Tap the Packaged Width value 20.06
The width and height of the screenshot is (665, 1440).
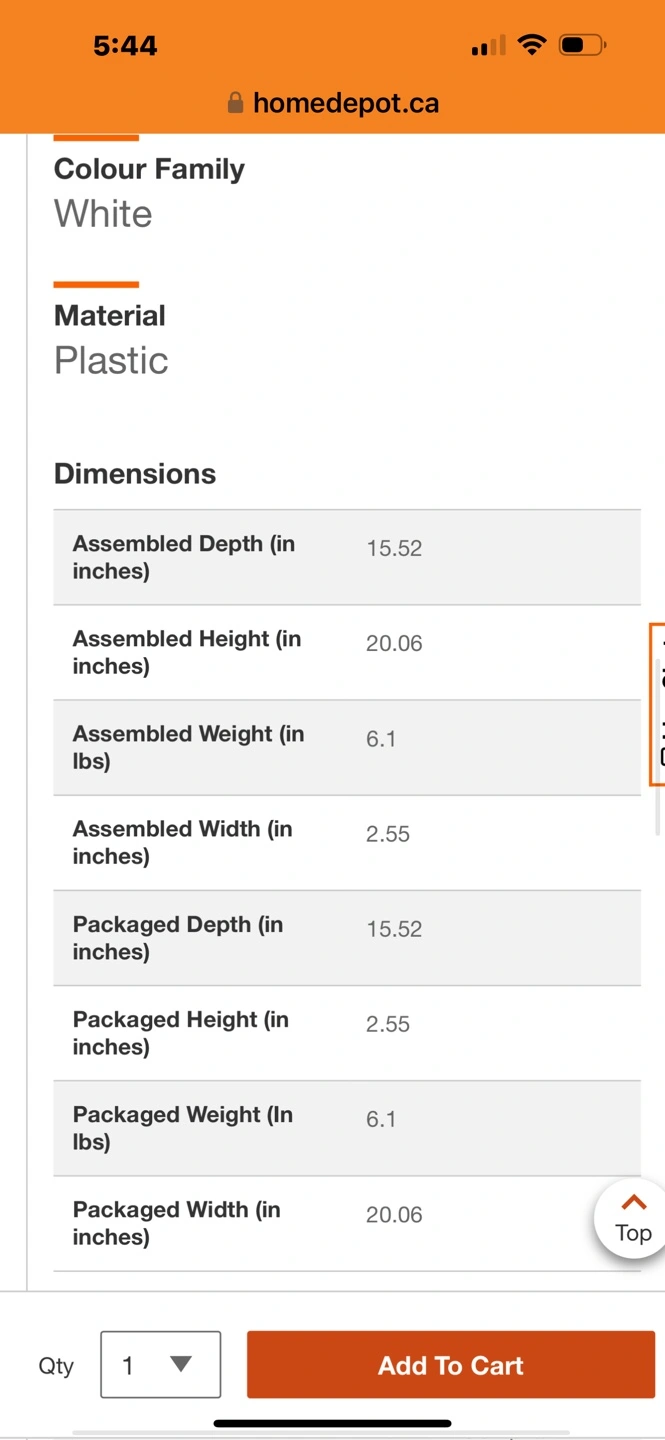coord(394,1214)
